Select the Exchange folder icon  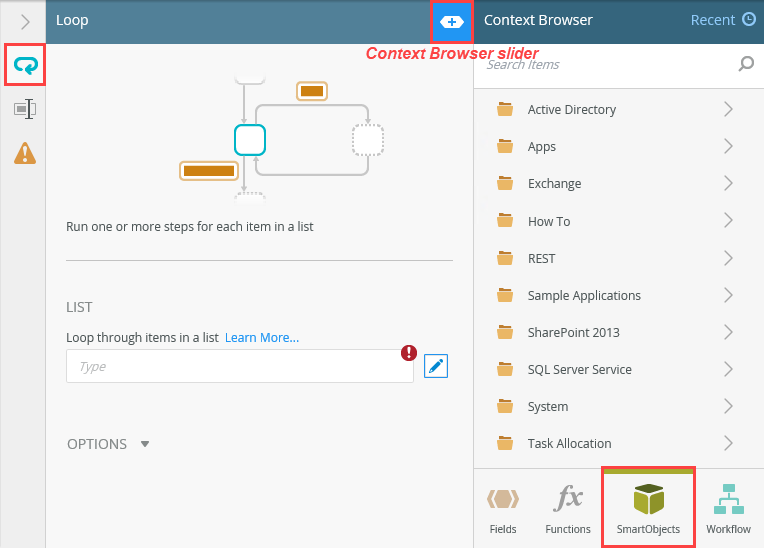point(505,183)
